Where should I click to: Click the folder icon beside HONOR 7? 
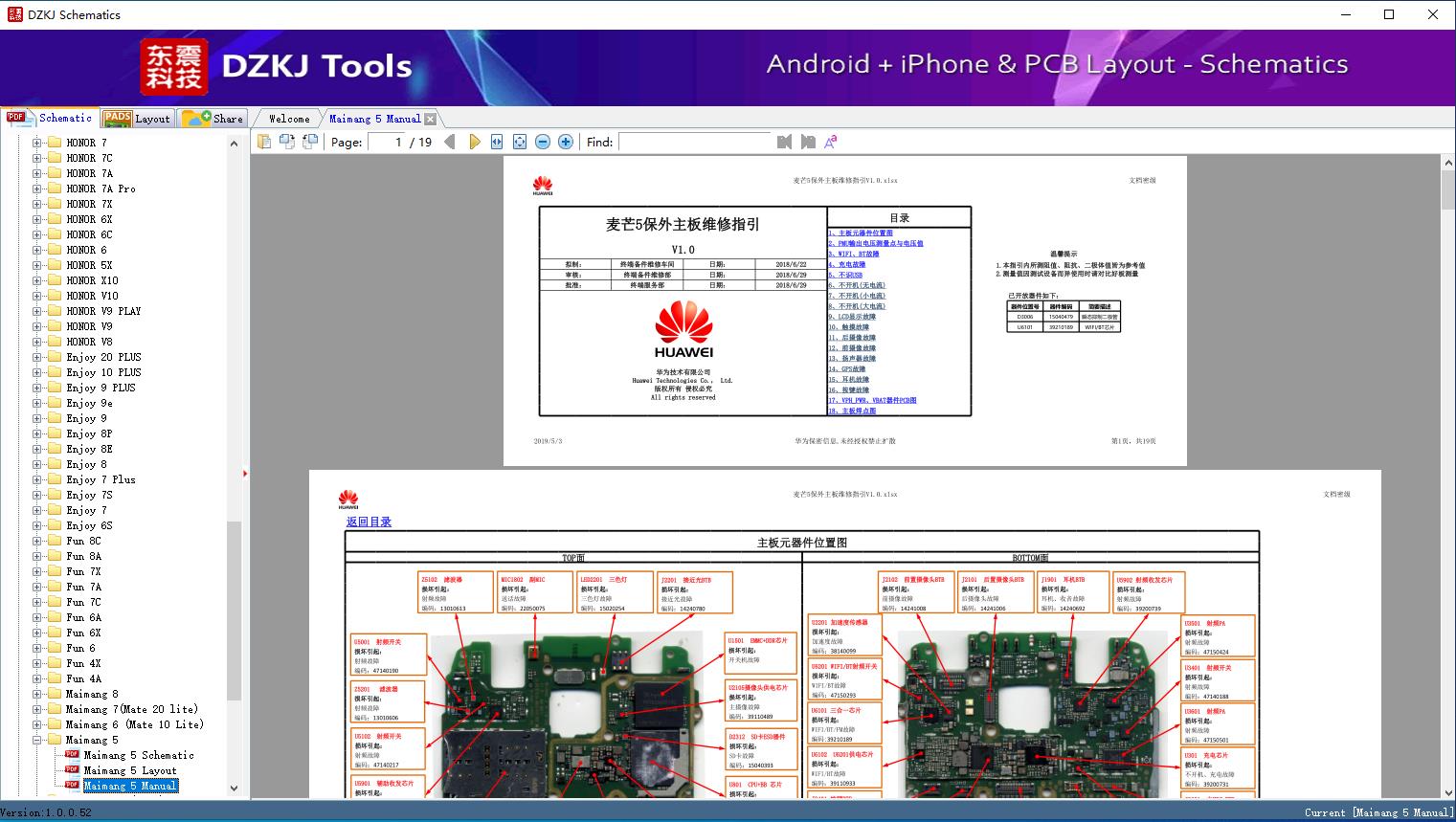(55, 143)
